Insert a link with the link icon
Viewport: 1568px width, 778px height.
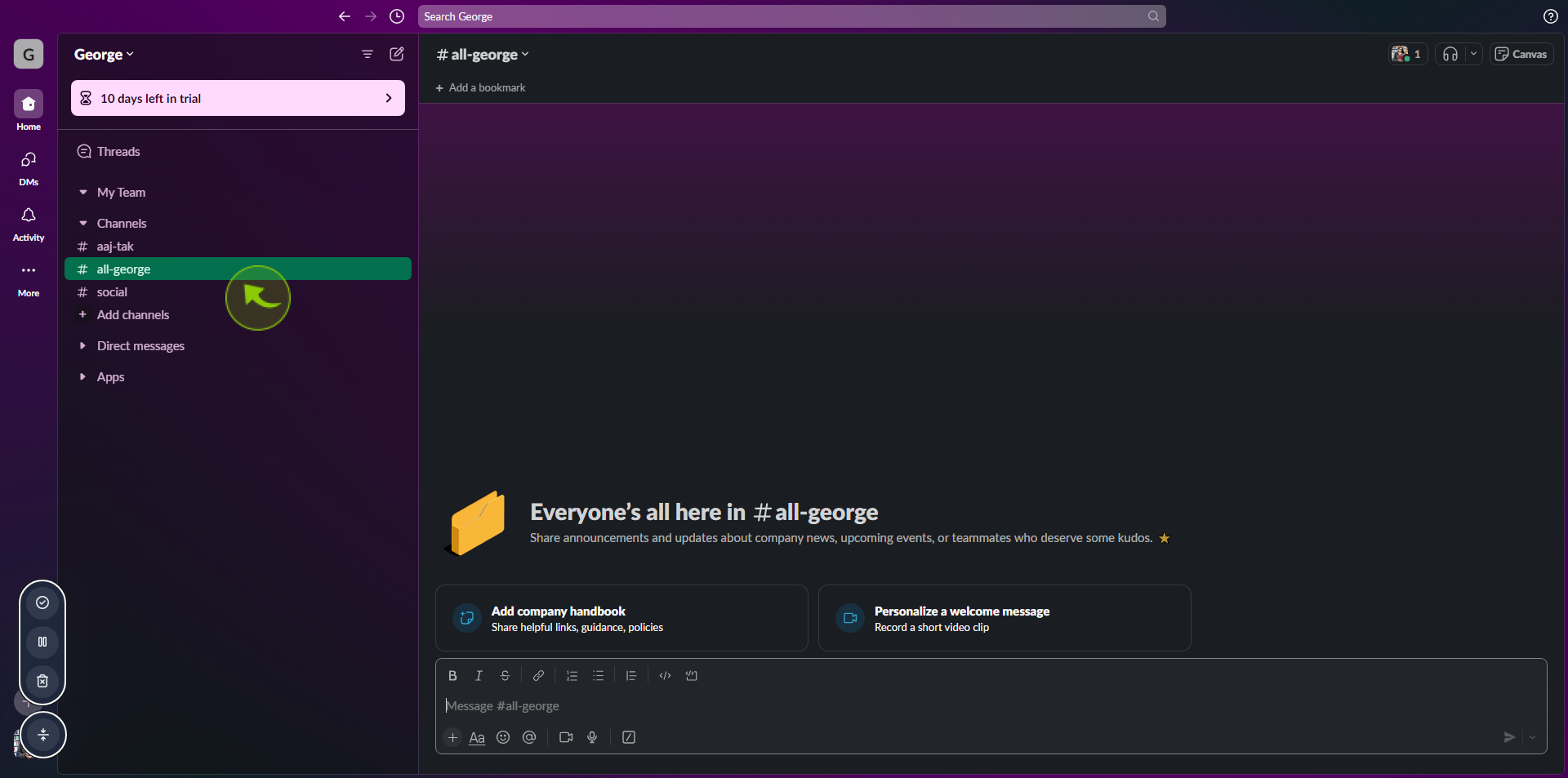(x=538, y=676)
